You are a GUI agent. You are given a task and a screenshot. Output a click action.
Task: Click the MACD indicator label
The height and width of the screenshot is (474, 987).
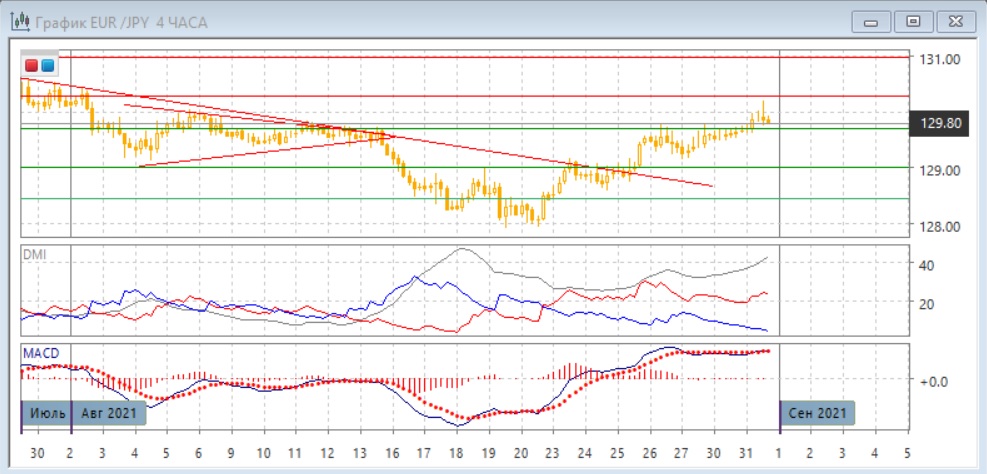point(39,354)
